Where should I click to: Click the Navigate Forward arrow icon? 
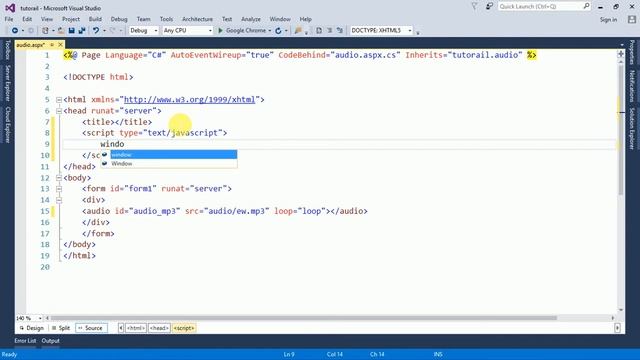tap(31, 31)
